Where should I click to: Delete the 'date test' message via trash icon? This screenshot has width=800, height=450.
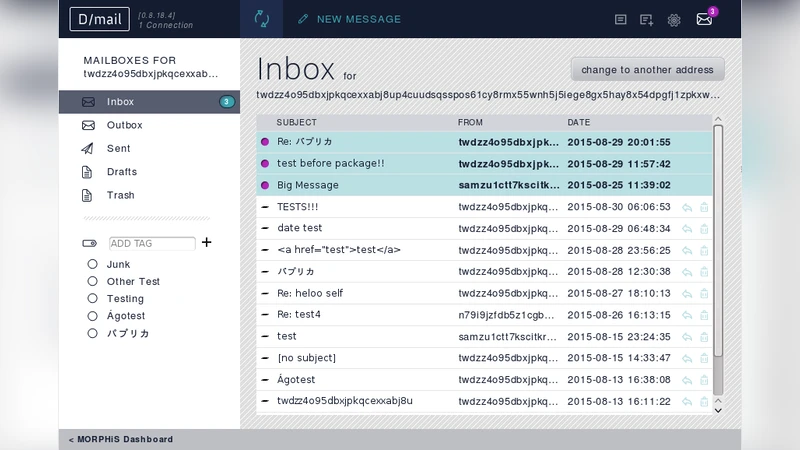(x=704, y=229)
